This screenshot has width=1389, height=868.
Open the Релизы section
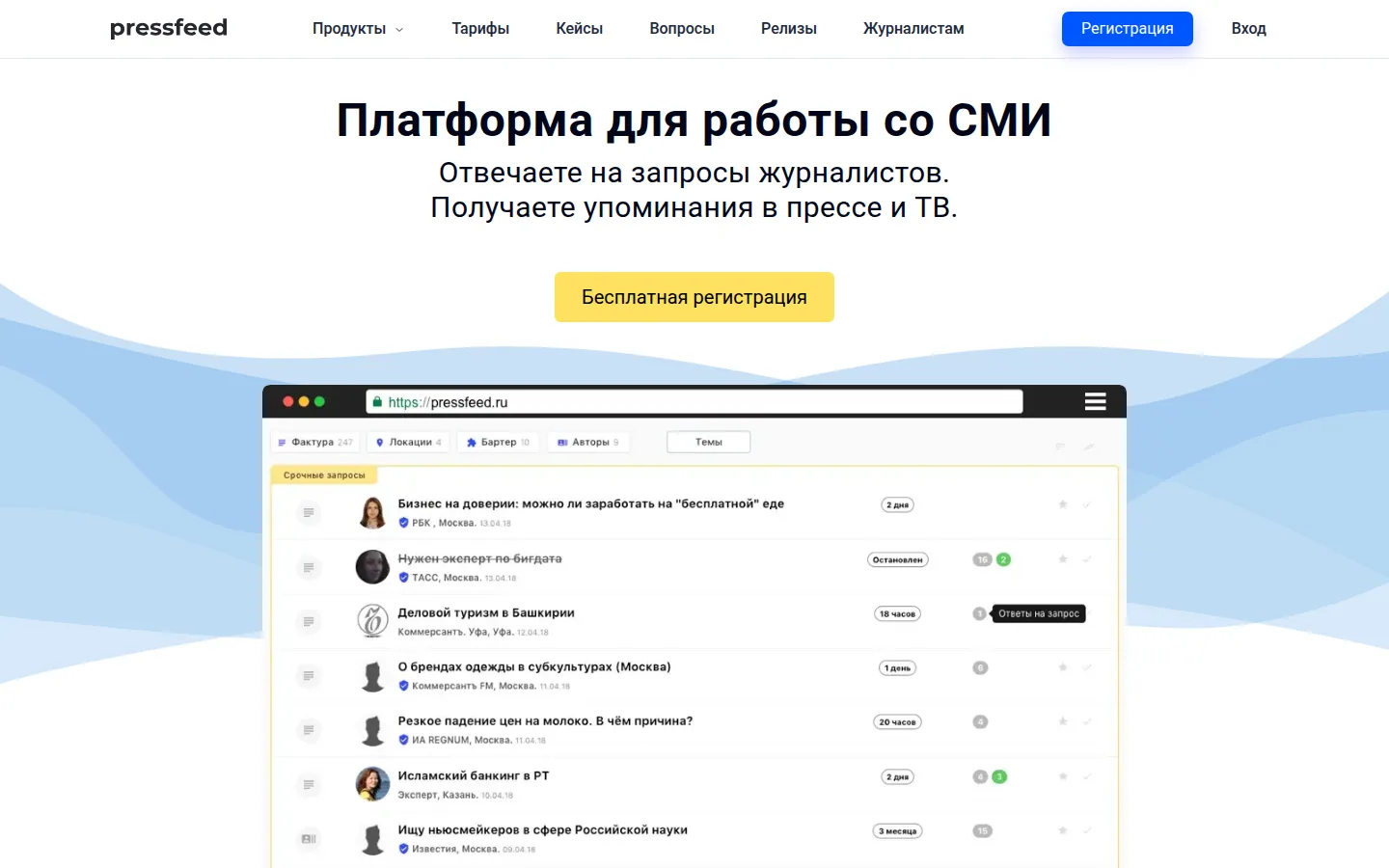[x=788, y=29]
